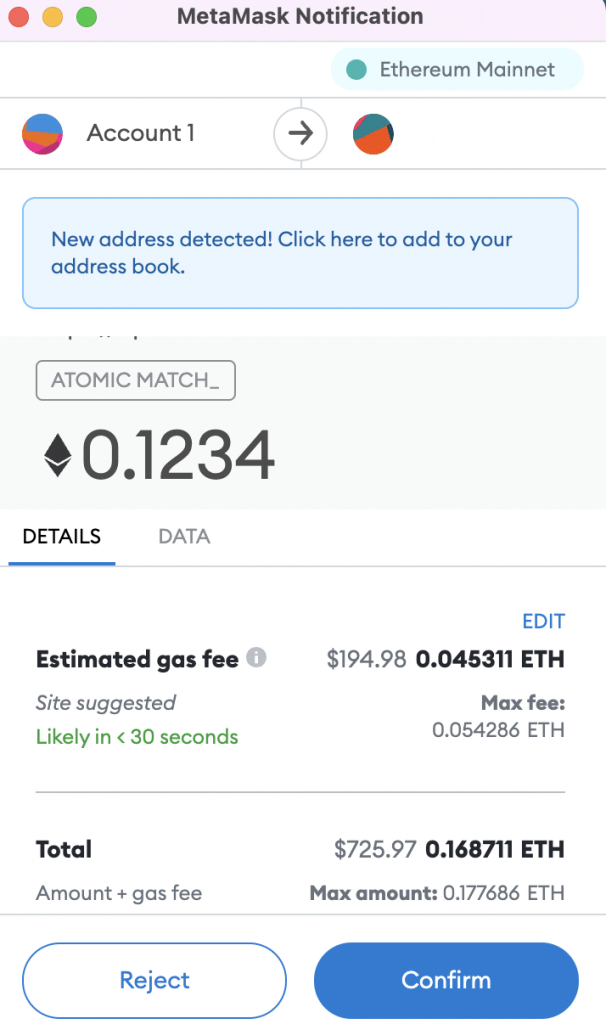Switch to the DATA tab
Viewport: 606px width, 1024px height.
(x=184, y=536)
